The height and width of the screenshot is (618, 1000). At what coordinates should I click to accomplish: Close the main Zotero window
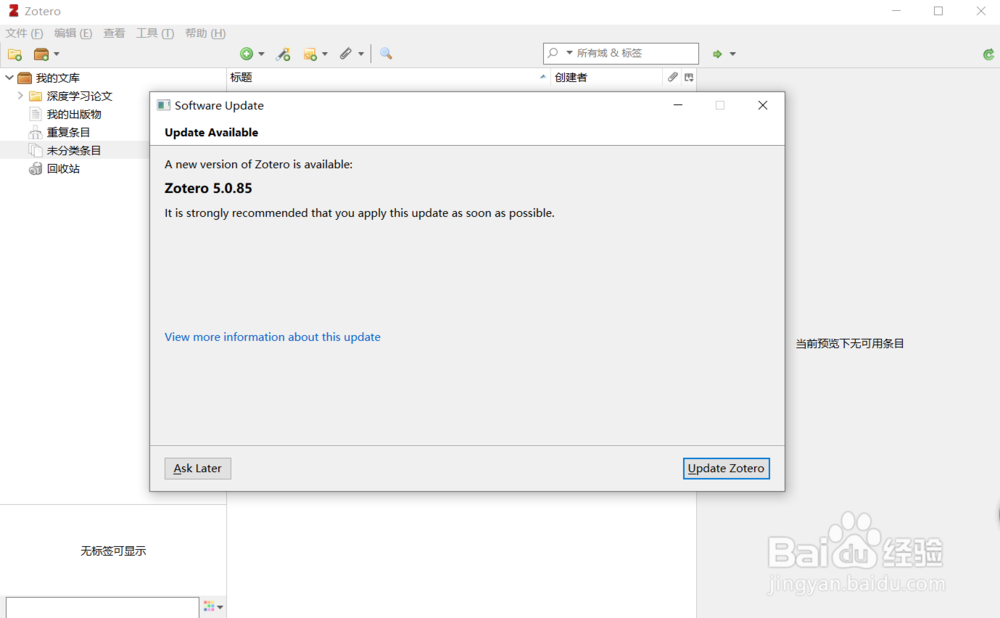981,11
